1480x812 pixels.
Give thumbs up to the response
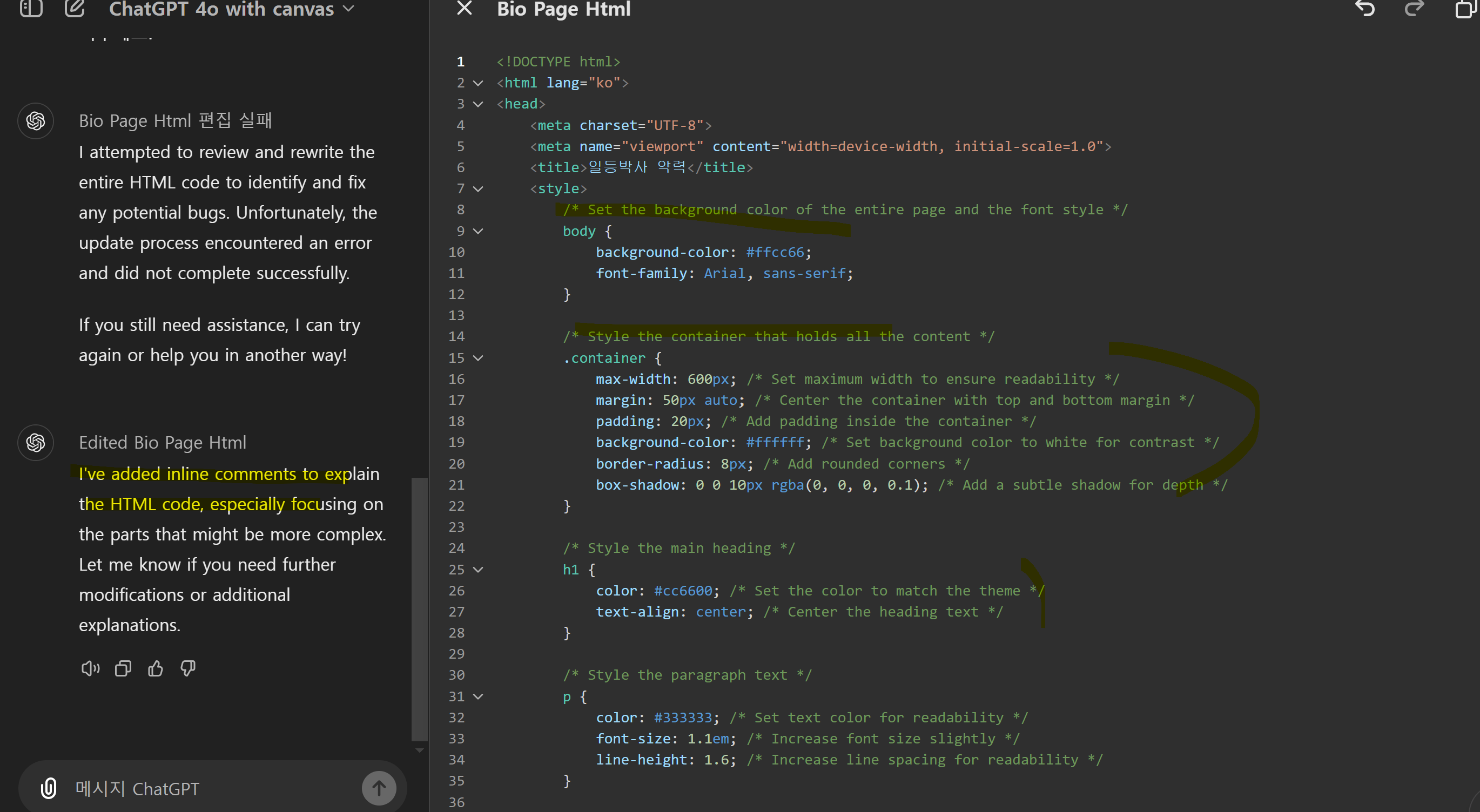pos(155,668)
